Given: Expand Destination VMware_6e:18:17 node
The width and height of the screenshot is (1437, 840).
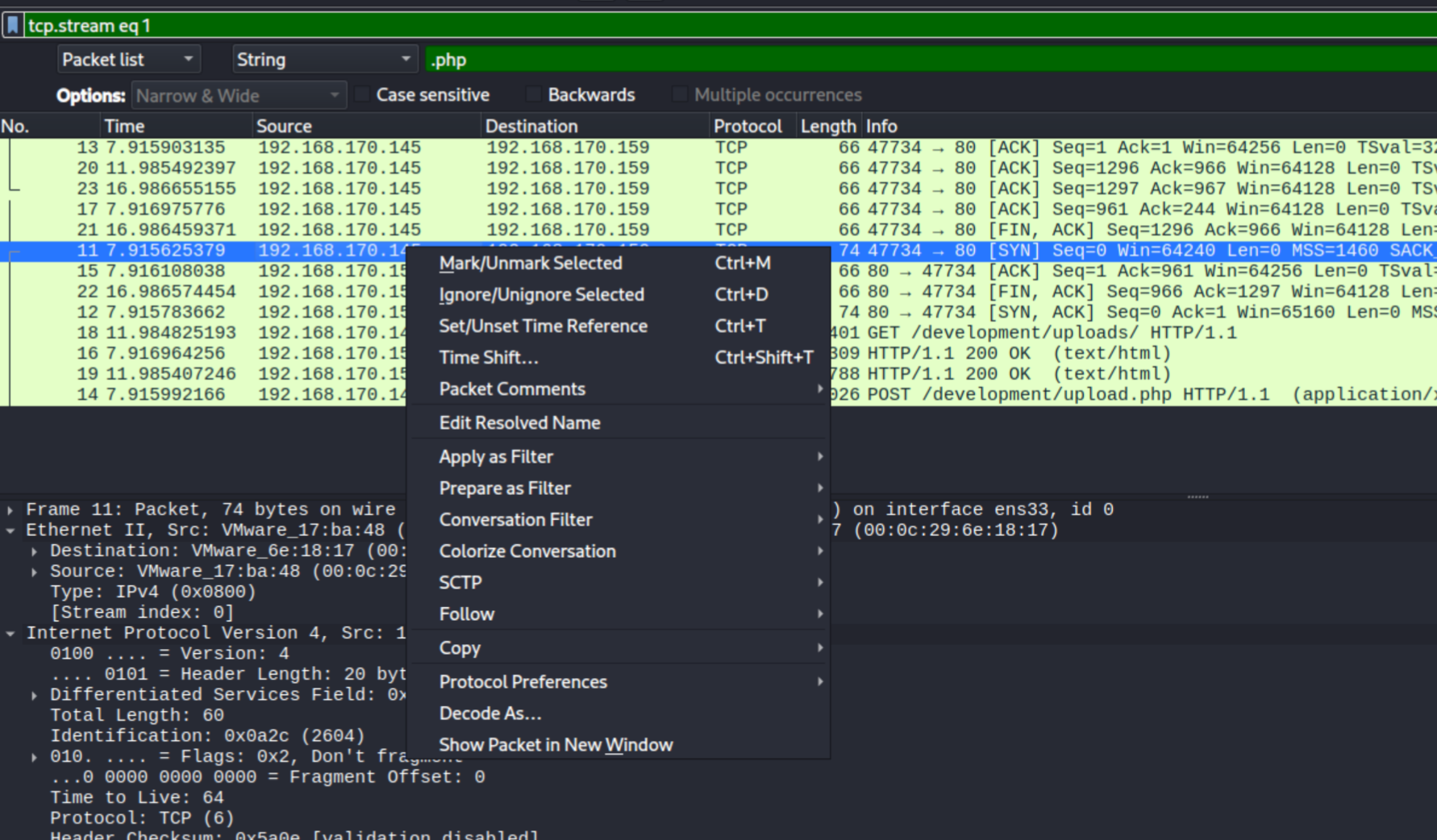Looking at the screenshot, I should pyautogui.click(x=34, y=551).
